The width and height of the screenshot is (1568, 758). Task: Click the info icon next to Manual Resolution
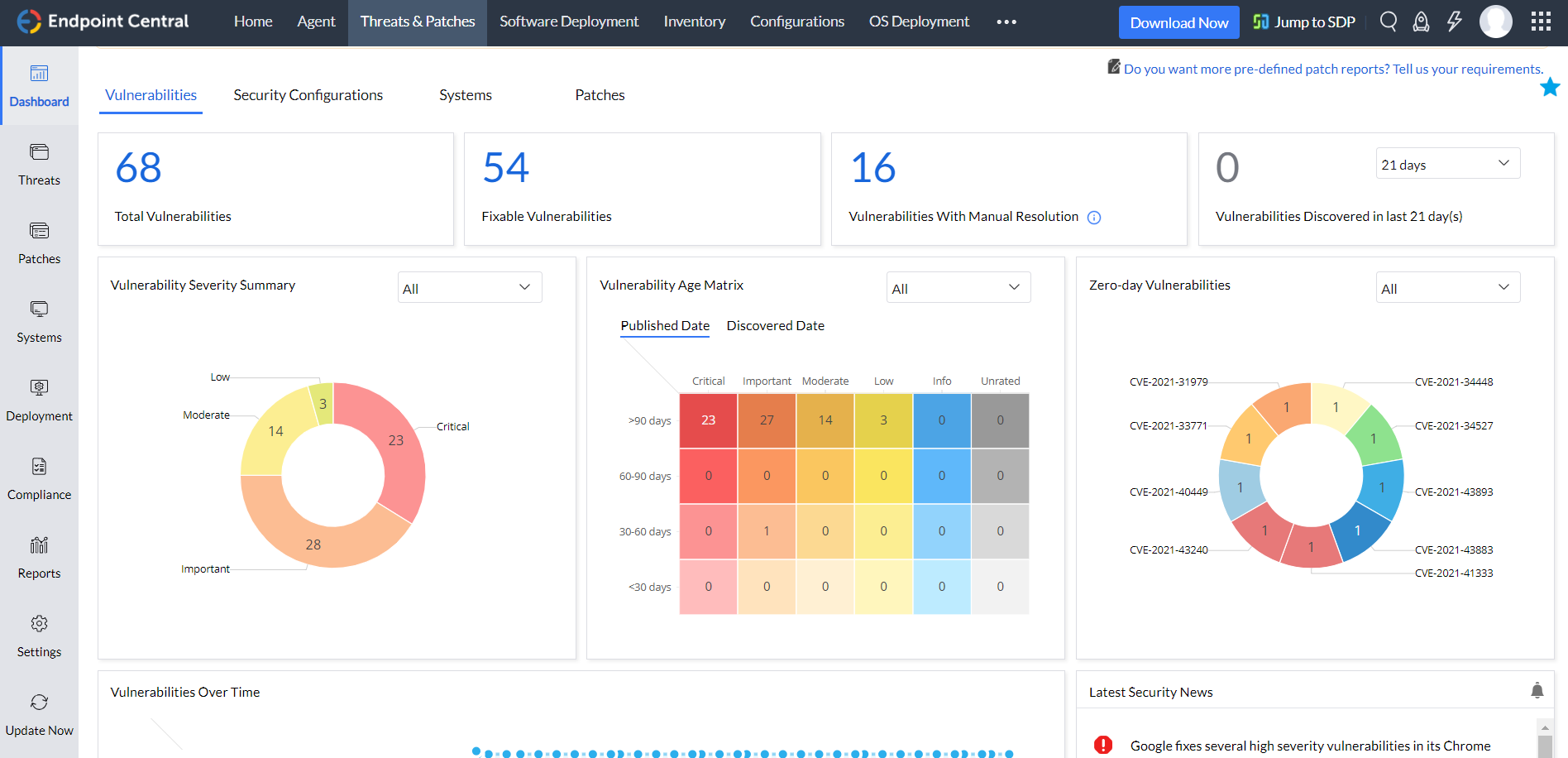tap(1094, 217)
